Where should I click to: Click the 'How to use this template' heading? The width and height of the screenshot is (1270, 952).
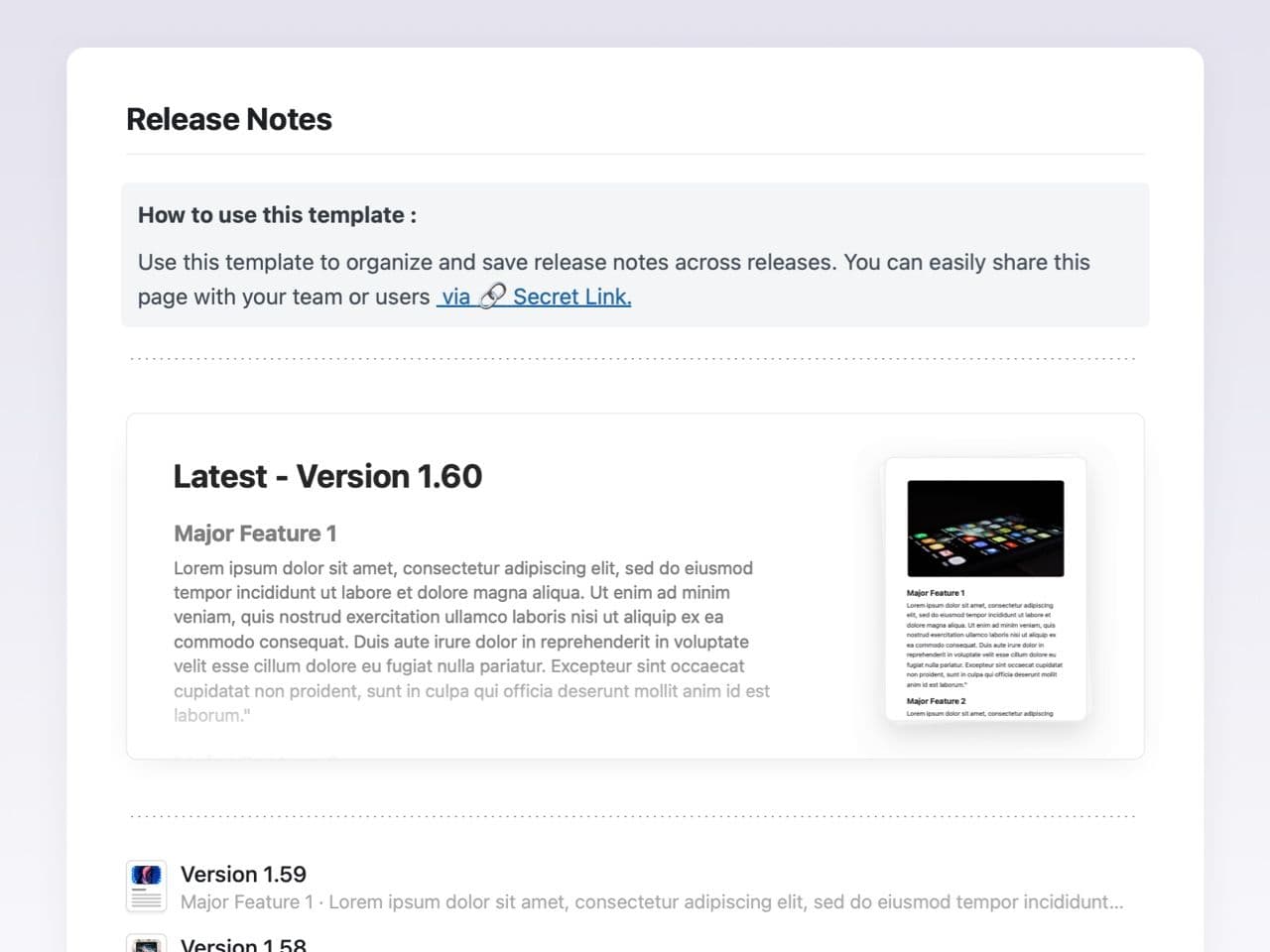point(277,215)
